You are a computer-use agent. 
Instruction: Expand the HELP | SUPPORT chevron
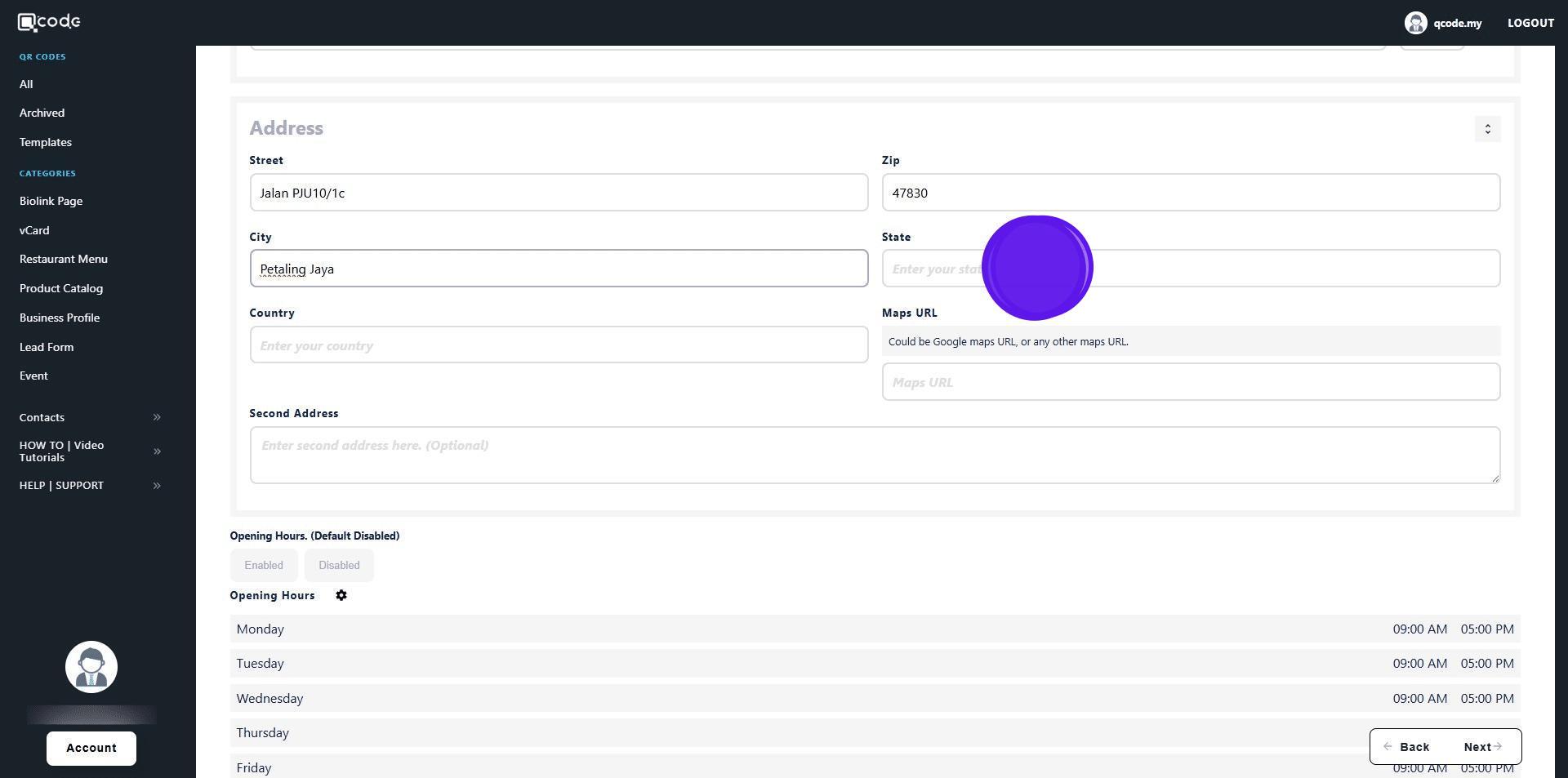pyautogui.click(x=157, y=486)
